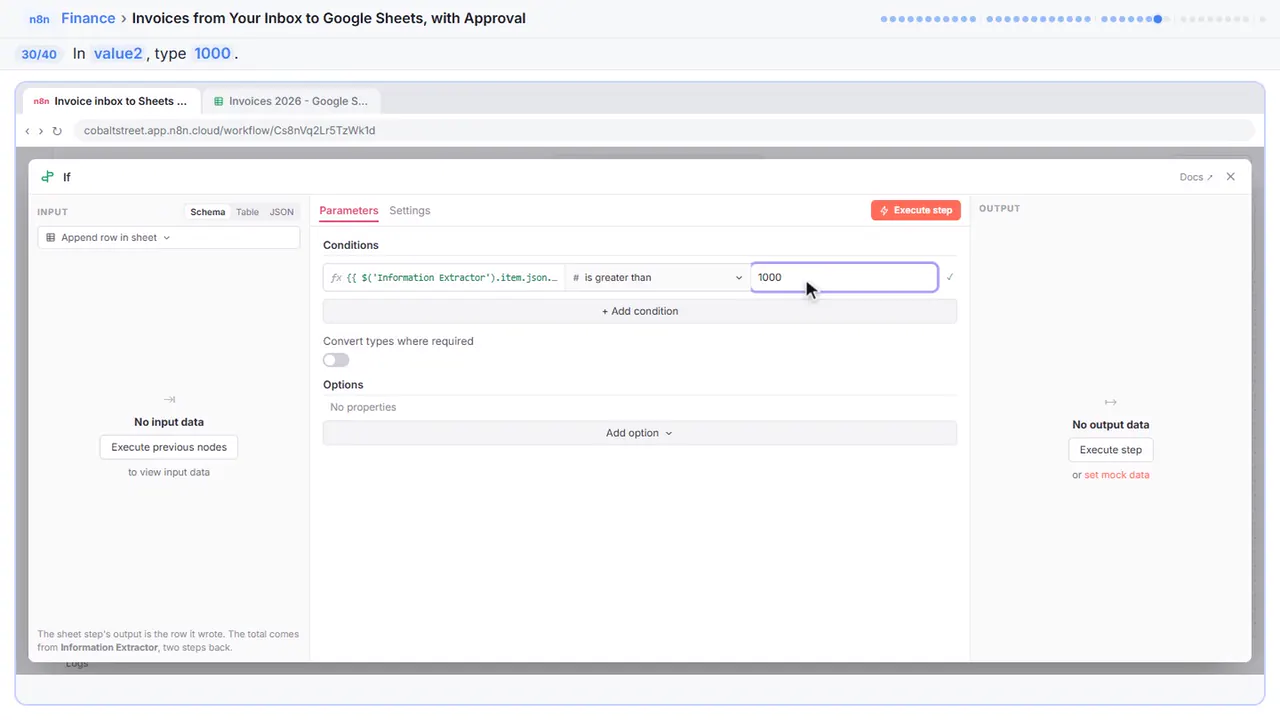1280x720 pixels.
Task: Switch to Invoices 2026 Google Sheets tab
Action: point(290,101)
